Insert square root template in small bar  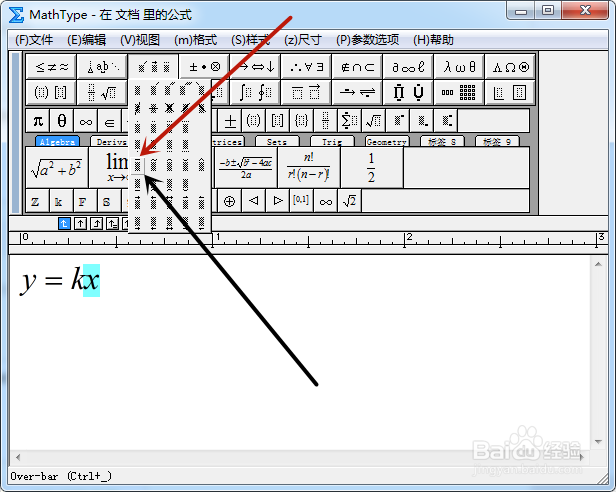pyautogui.click(x=373, y=121)
